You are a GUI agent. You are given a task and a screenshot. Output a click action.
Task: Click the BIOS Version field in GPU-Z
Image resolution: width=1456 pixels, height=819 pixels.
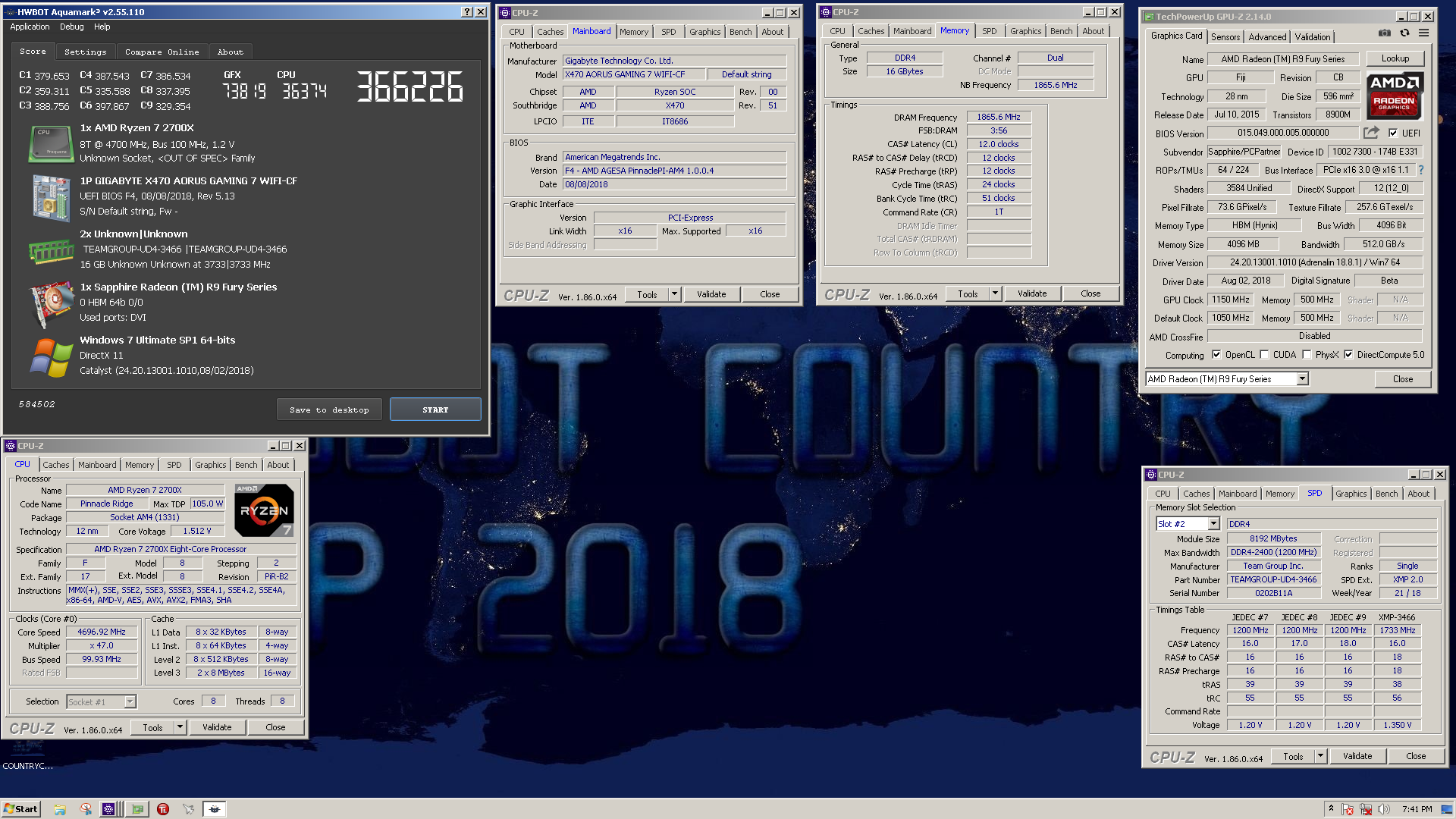(x=1283, y=133)
